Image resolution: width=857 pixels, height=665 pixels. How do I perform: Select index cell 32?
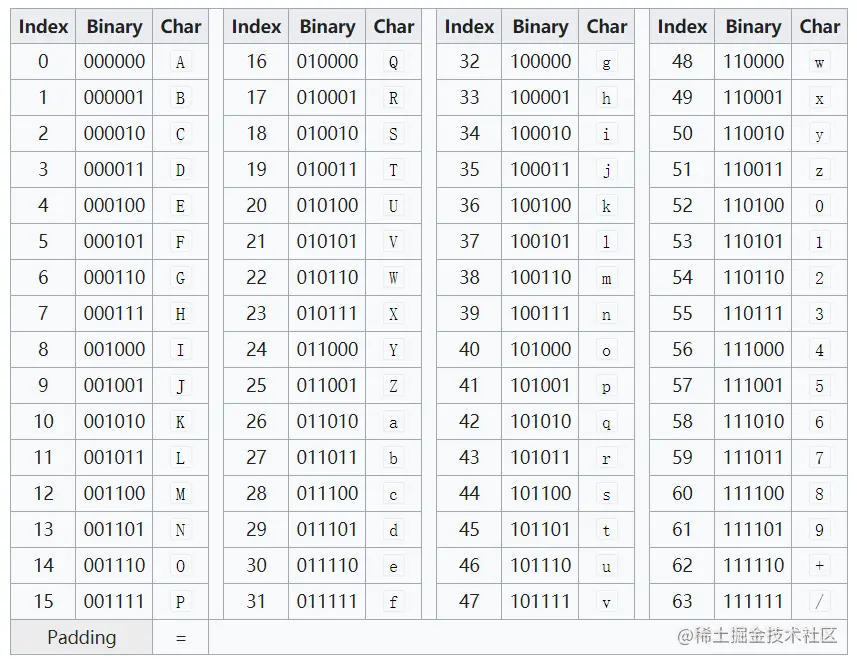tap(469, 62)
